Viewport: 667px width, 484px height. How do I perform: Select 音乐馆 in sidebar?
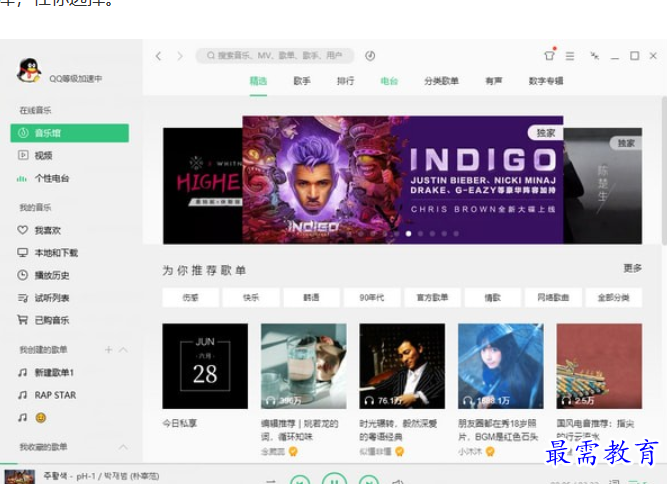pyautogui.click(x=70, y=133)
